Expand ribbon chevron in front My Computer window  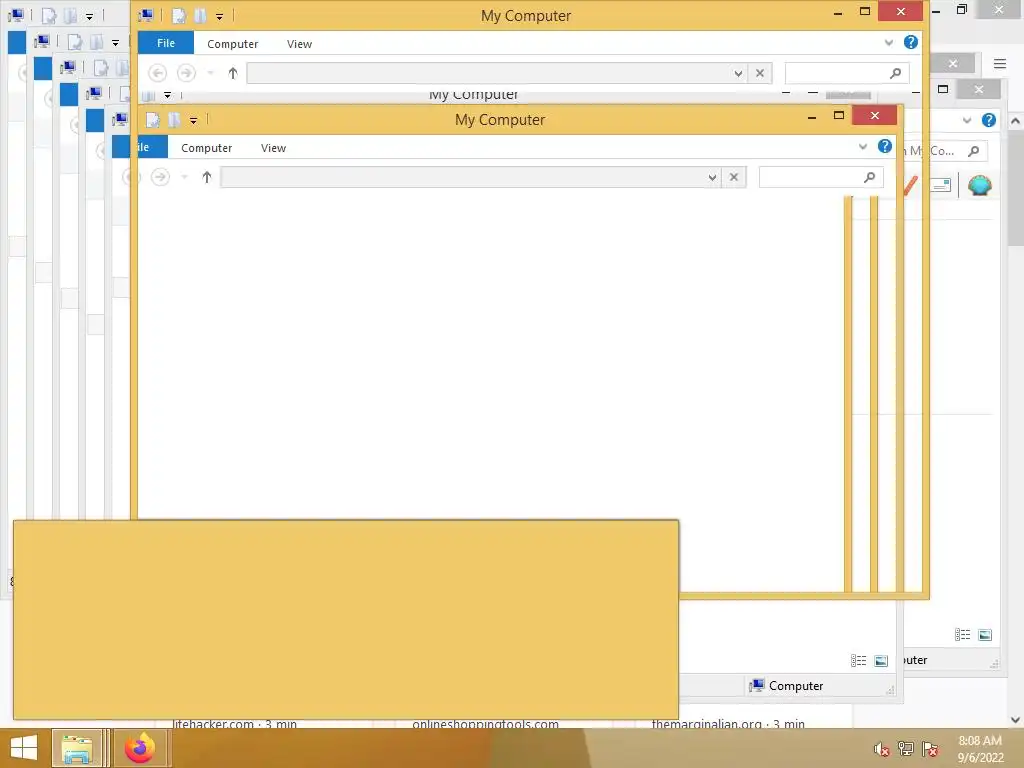(862, 146)
